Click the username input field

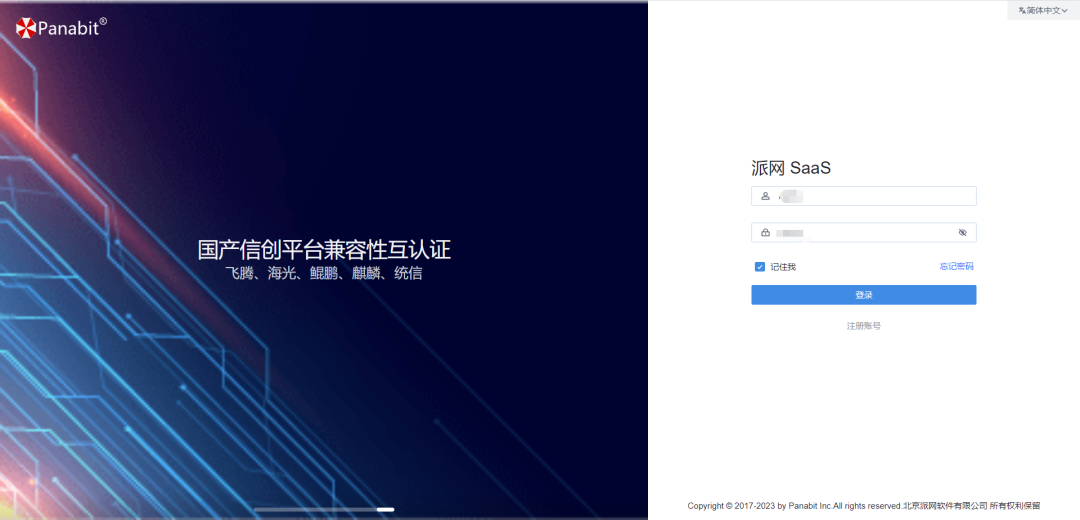864,196
